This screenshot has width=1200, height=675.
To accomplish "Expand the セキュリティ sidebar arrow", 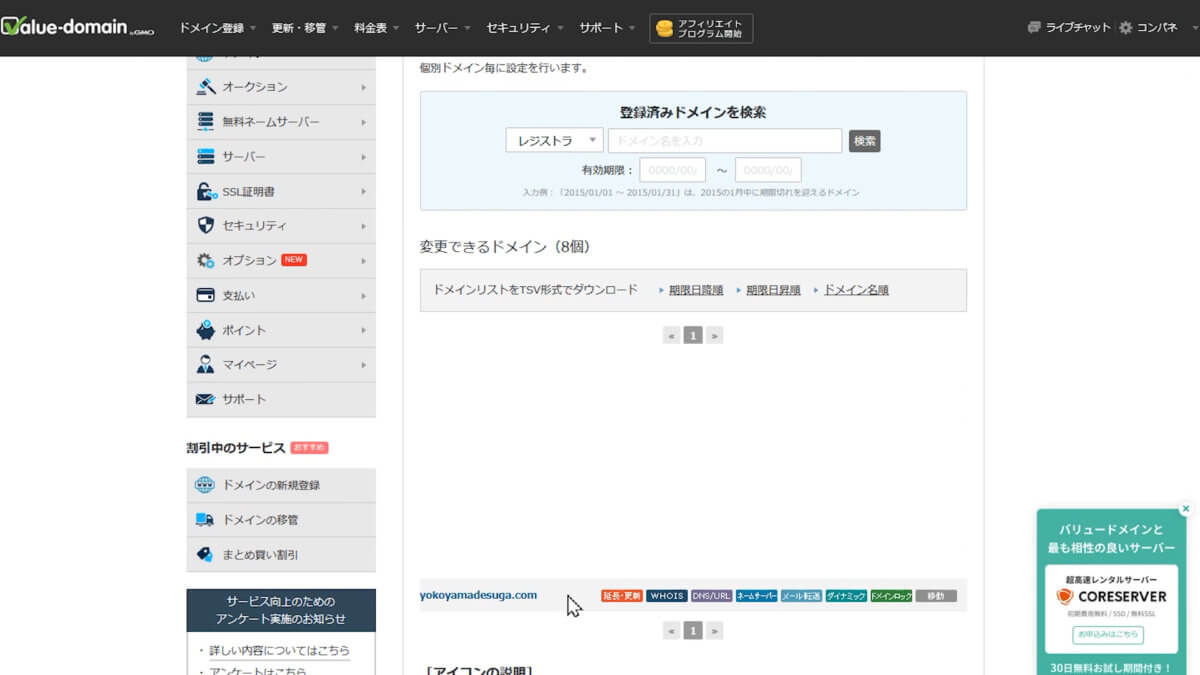I will pyautogui.click(x=363, y=226).
